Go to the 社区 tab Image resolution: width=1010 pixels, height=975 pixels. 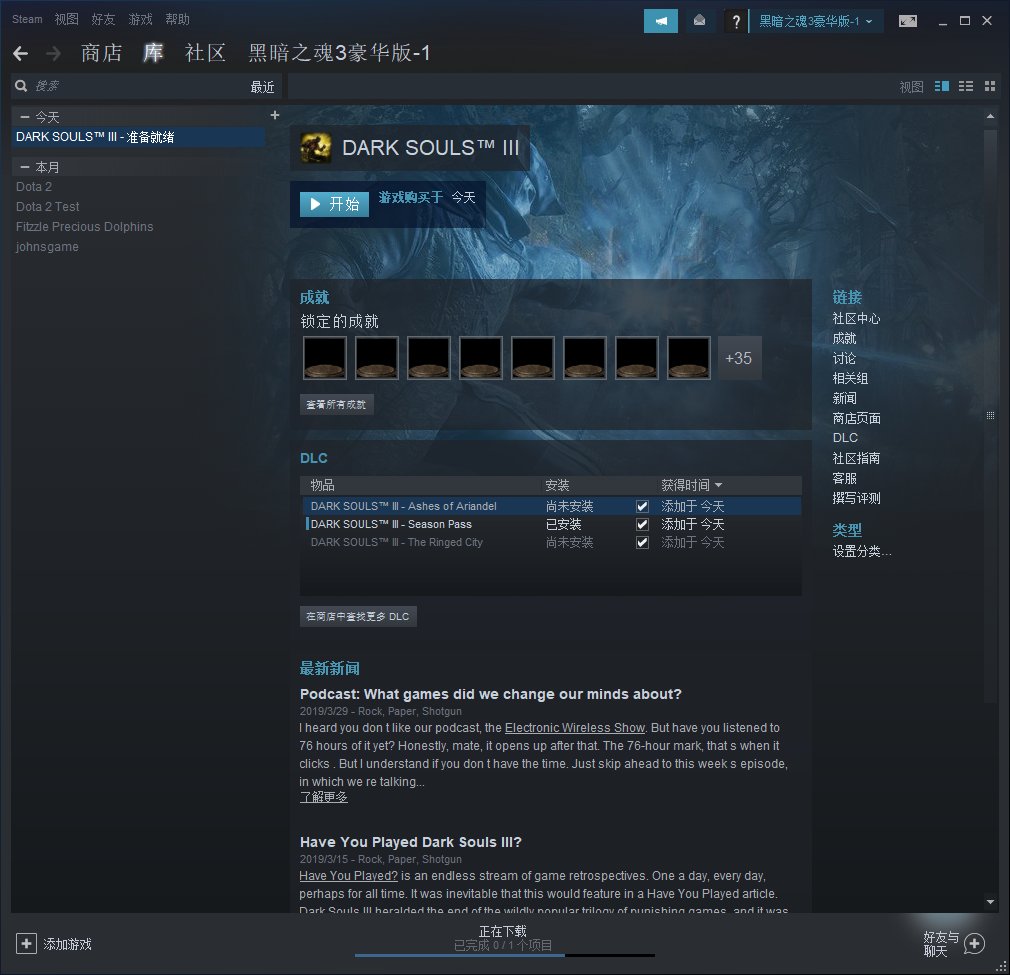[205, 53]
